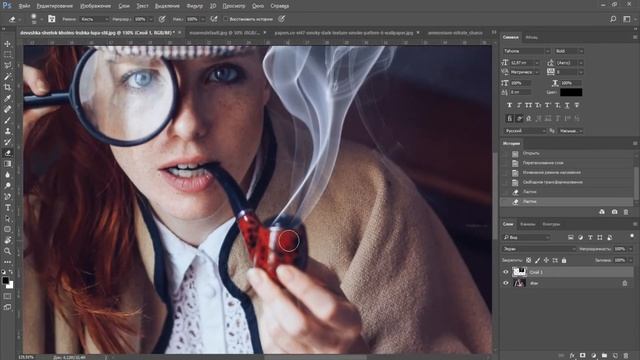Select the Path Selection tool
This screenshot has width=640, height=360.
pos(7,219)
